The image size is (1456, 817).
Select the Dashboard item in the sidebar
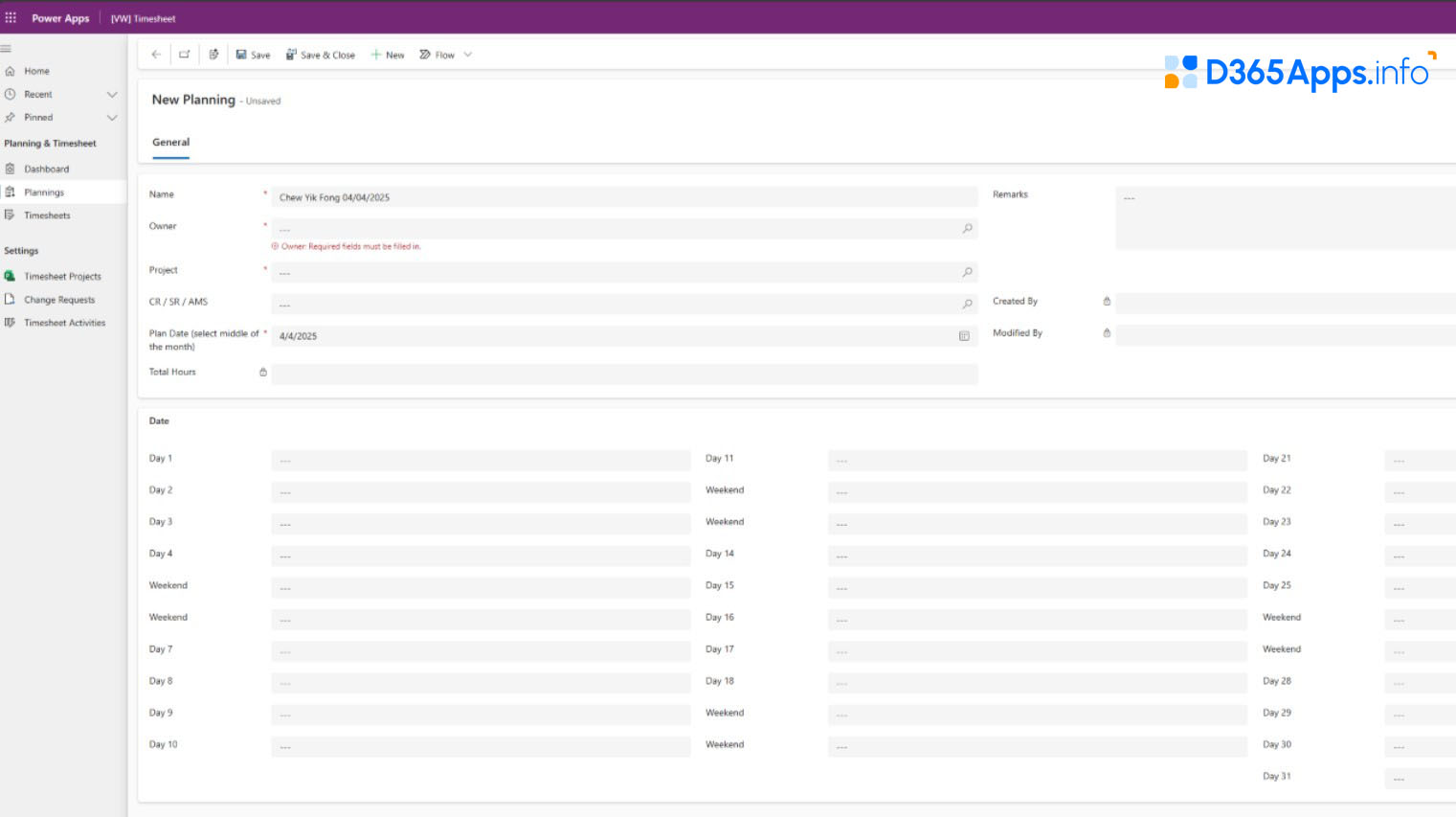click(x=45, y=169)
